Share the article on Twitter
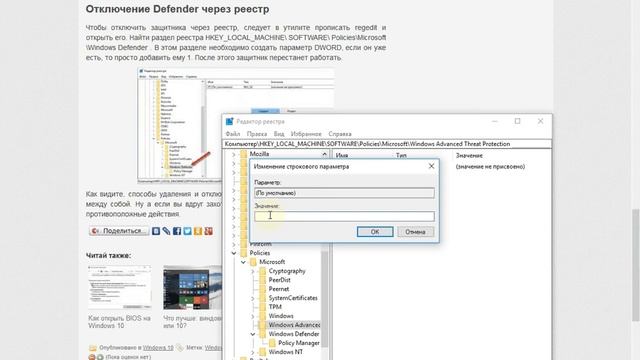The width and height of the screenshot is (640, 360). (187, 231)
